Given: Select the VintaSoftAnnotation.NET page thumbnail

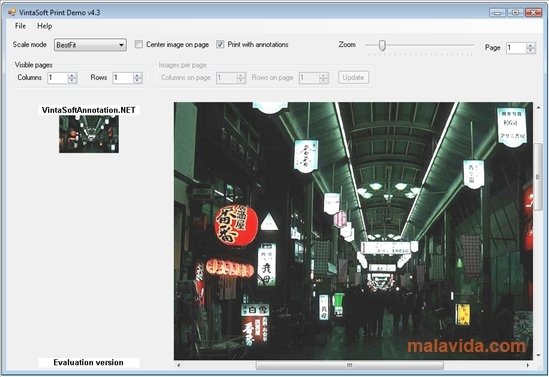Looking at the screenshot, I should [89, 134].
